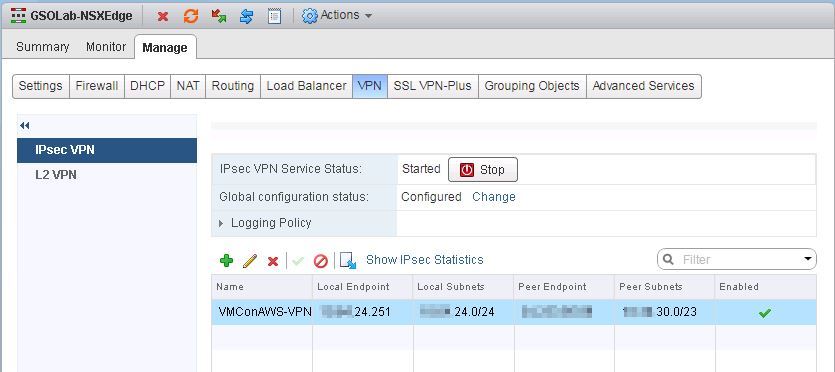Click the document list icon in top toolbar

pyautogui.click(x=274, y=16)
